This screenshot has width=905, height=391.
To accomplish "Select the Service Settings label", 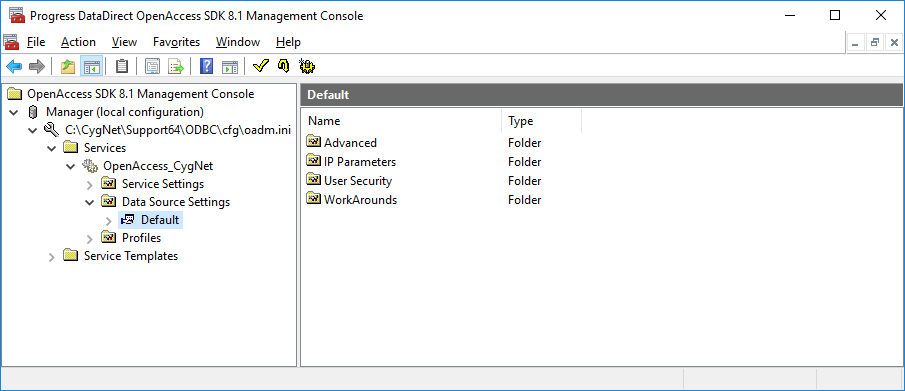I will pyautogui.click(x=163, y=184).
